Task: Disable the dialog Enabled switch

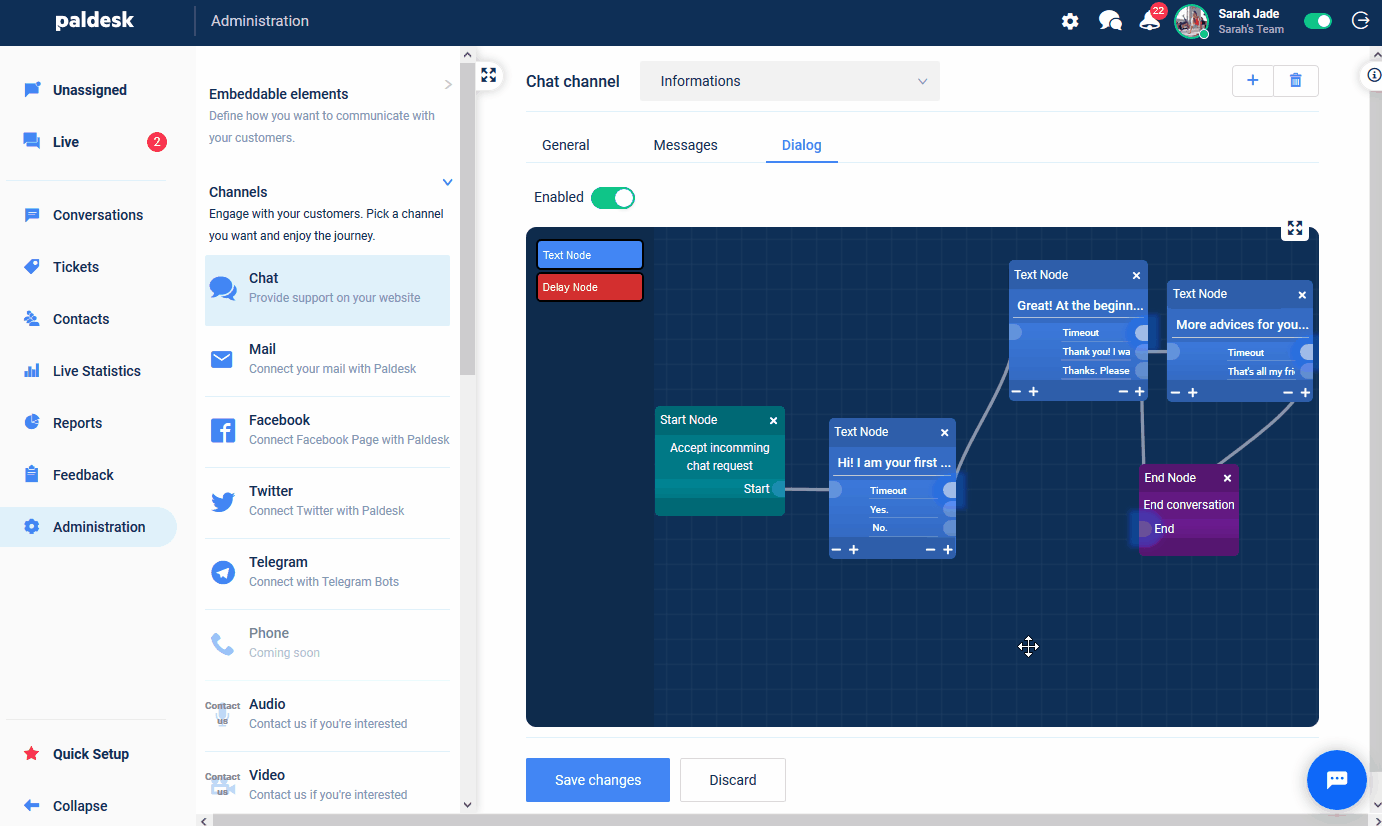Action: 613,197
